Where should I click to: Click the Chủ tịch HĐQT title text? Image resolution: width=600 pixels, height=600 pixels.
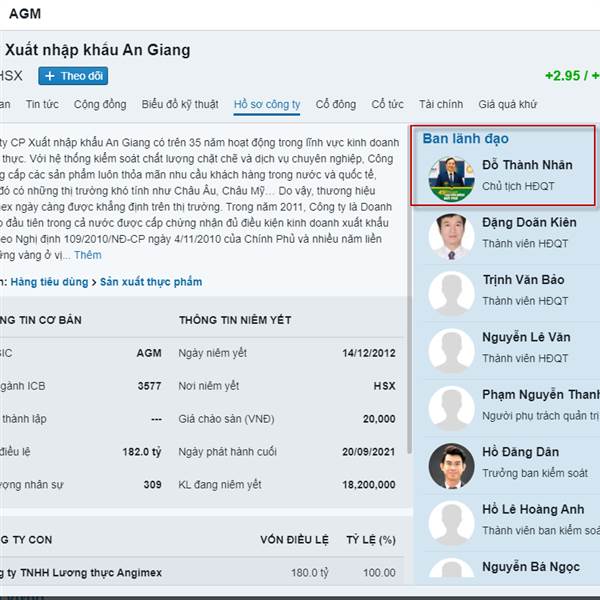[x=518, y=186]
